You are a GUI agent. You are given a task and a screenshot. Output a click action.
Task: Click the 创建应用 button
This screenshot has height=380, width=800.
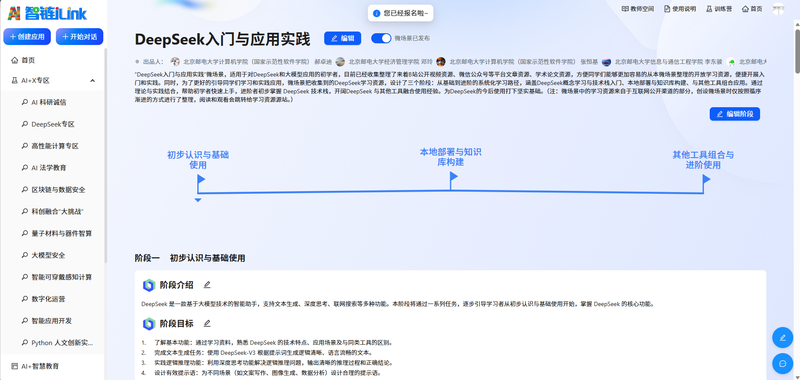click(x=27, y=37)
